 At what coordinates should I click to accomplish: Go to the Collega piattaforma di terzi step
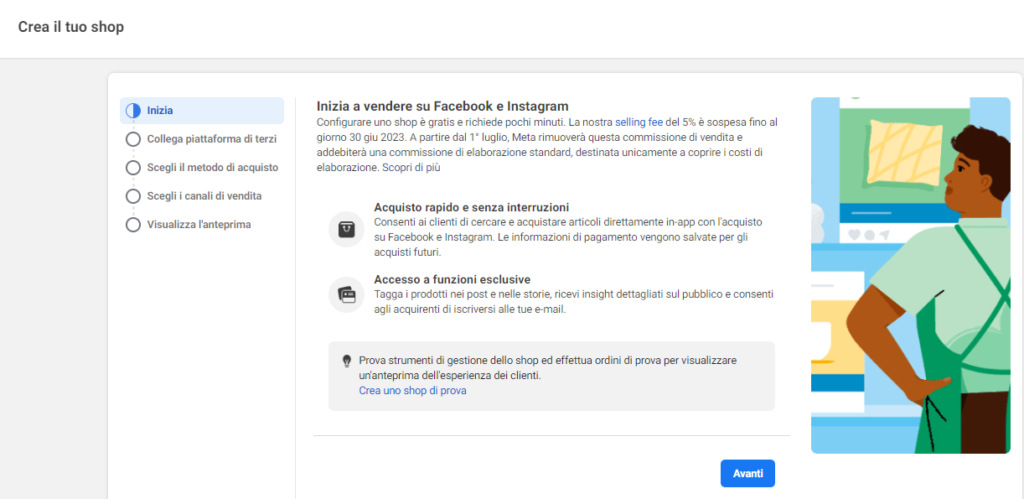(x=211, y=139)
